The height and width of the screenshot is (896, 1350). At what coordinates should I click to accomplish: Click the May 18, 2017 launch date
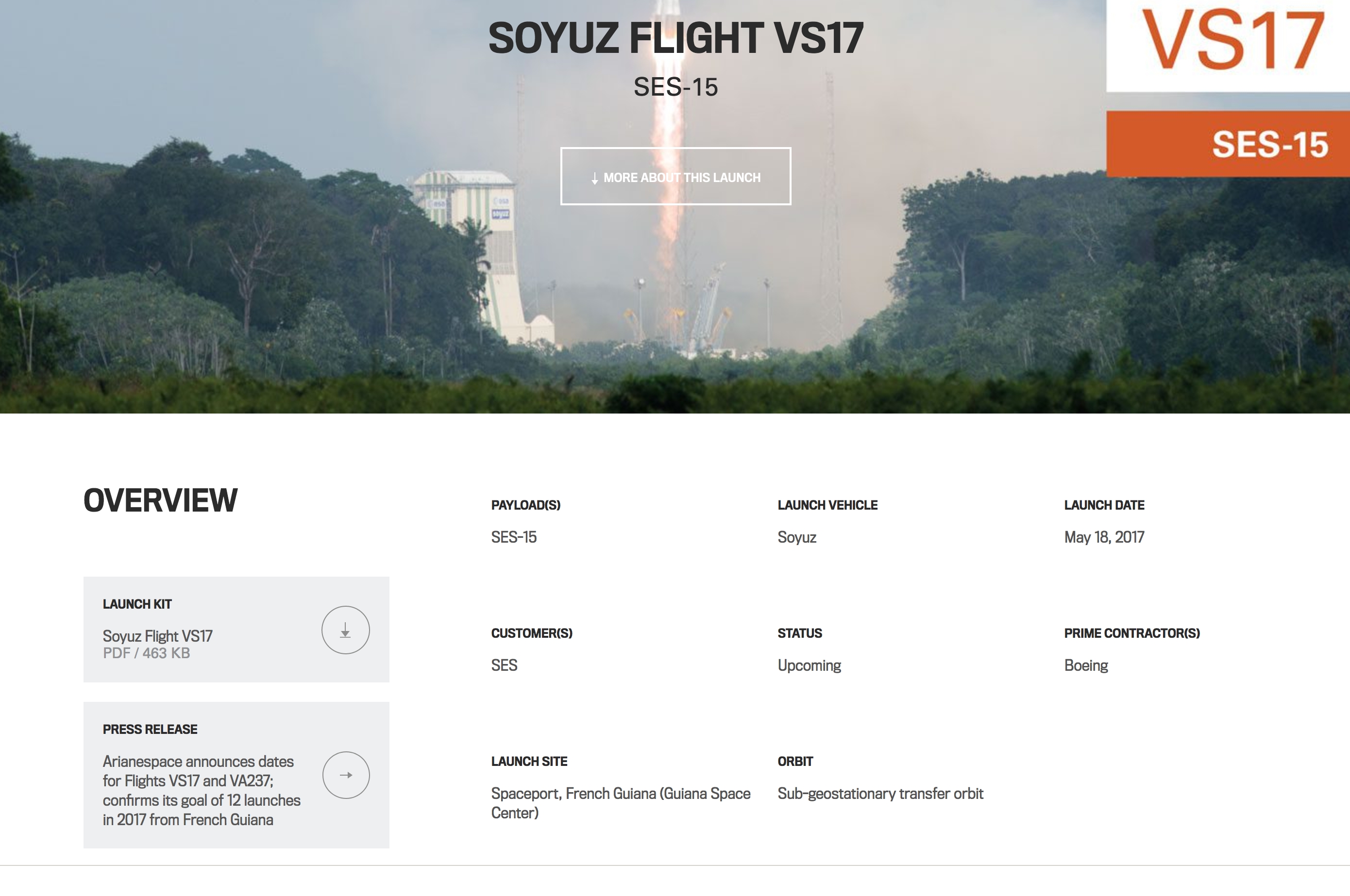1104,537
